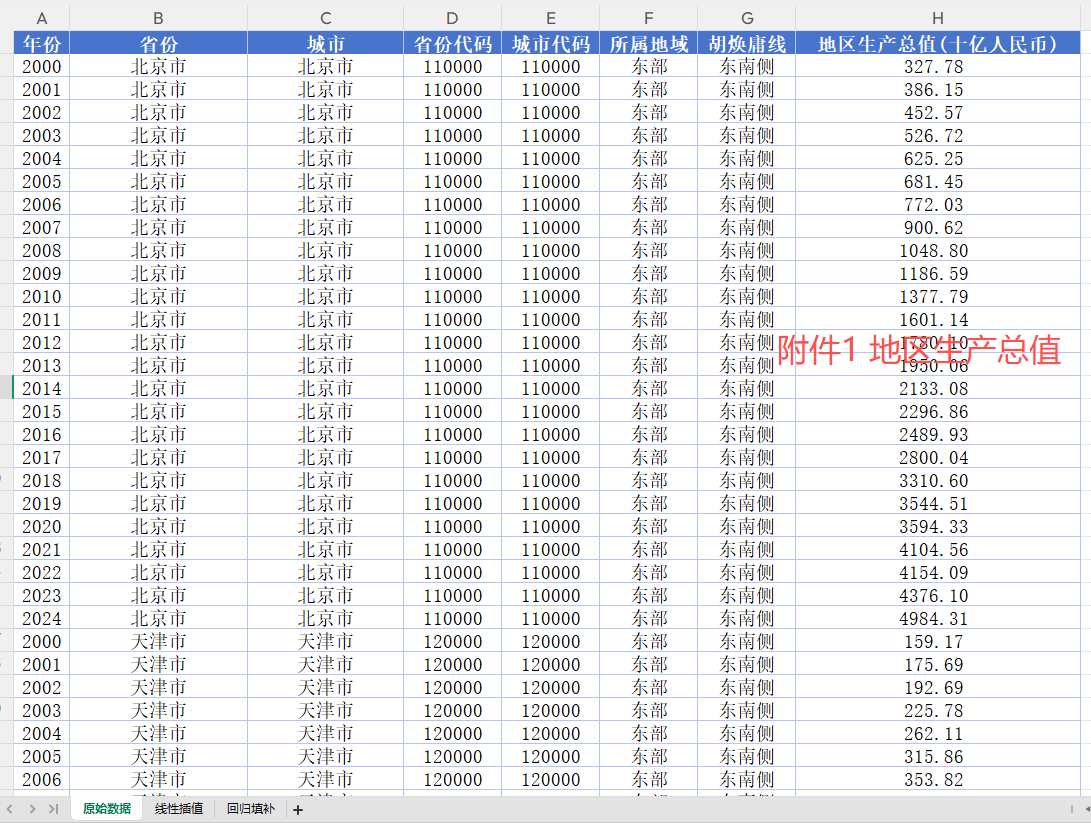The height and width of the screenshot is (823, 1091).
Task: Select column G header
Action: pyautogui.click(x=747, y=19)
